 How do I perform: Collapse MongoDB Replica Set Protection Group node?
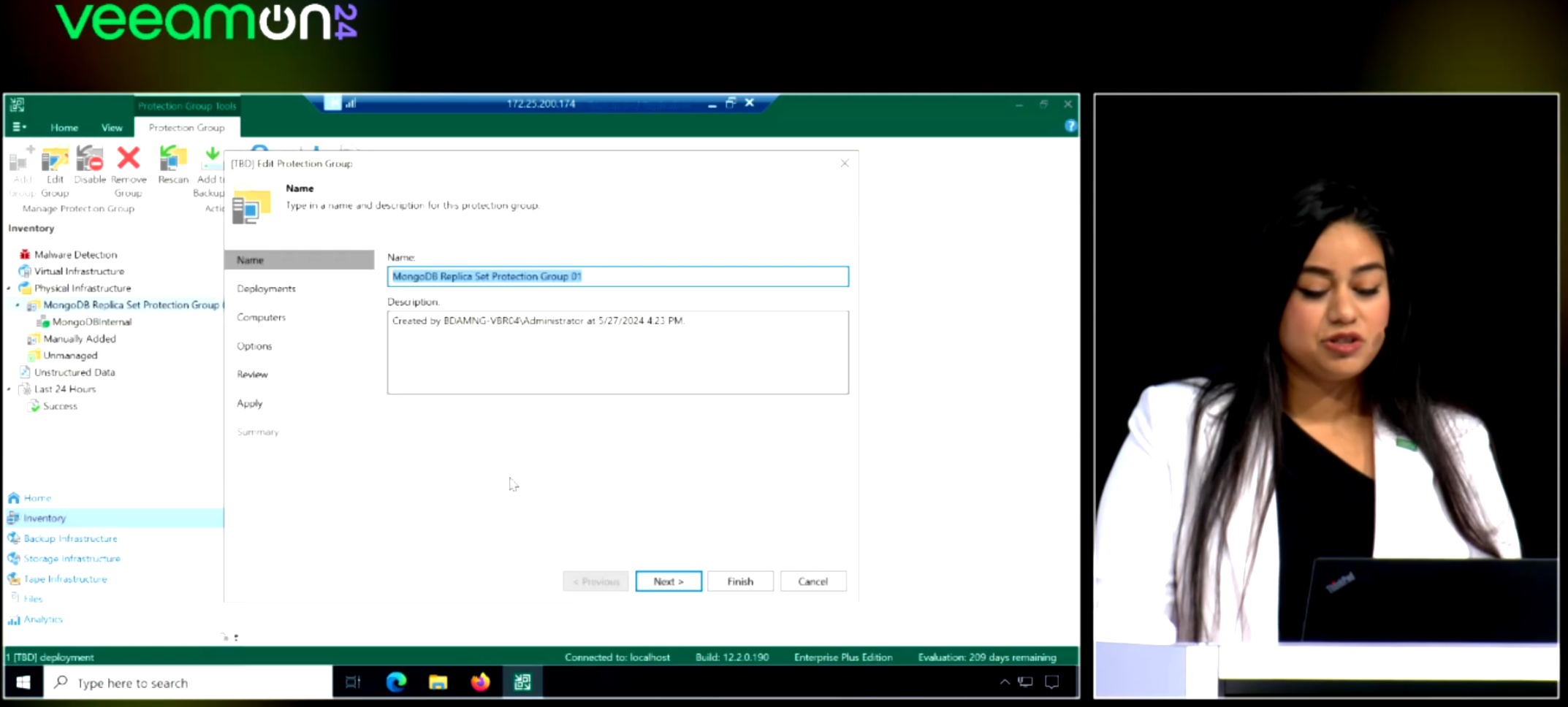tap(18, 305)
